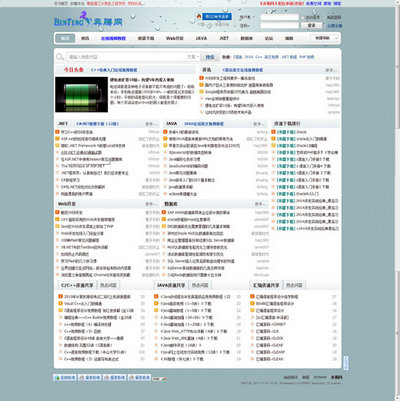
Task: Tick the auto-login (自动登录) checkbox
Action: point(303,17)
